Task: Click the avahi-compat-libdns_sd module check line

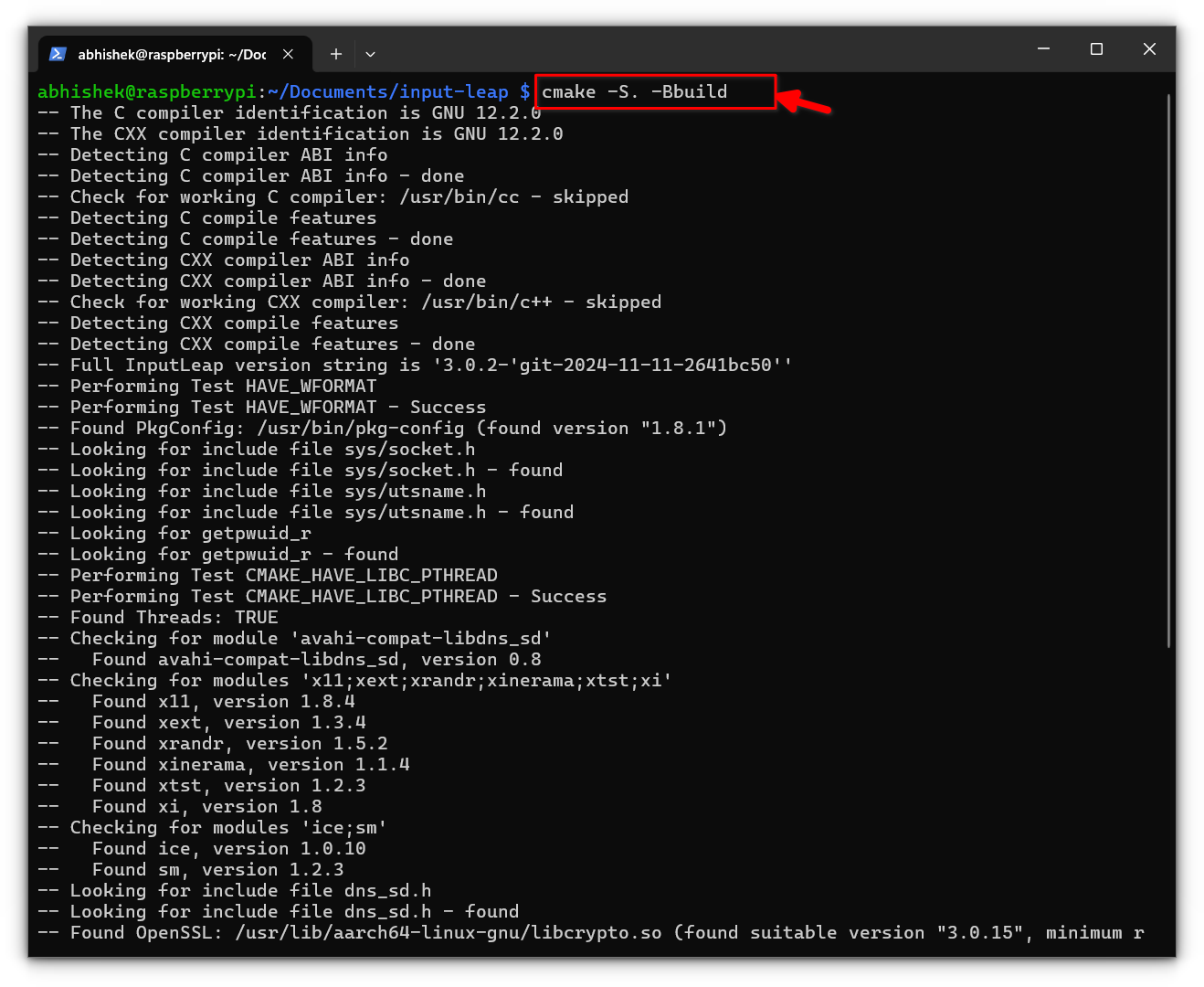Action: (x=293, y=638)
